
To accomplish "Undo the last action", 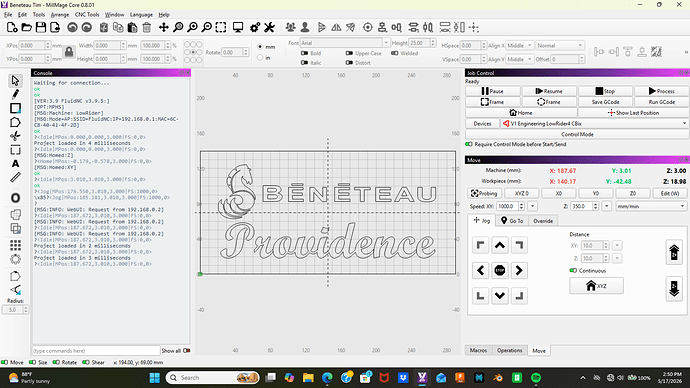I will (72, 27).
